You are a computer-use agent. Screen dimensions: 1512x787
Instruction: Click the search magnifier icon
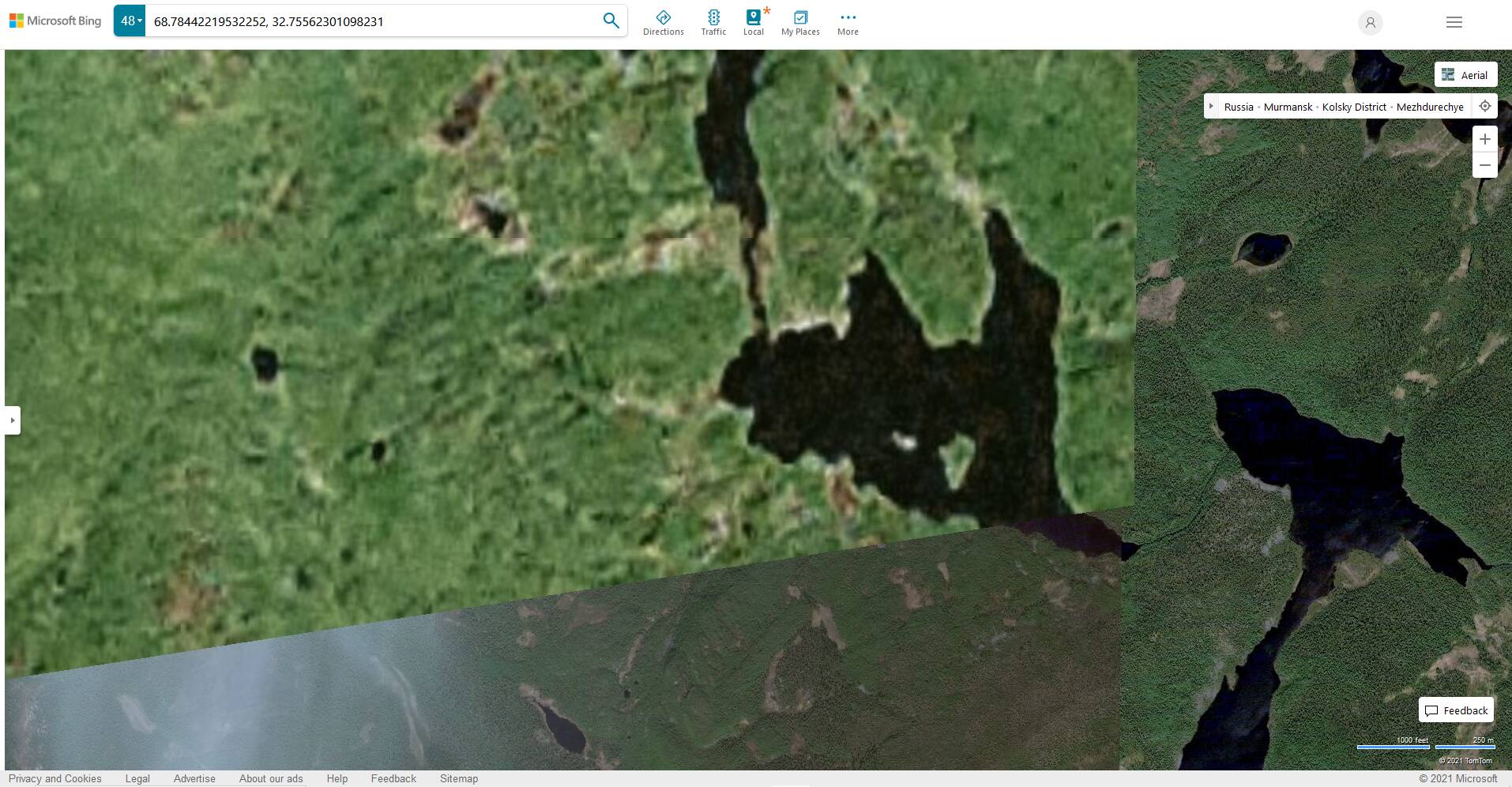[x=611, y=21]
